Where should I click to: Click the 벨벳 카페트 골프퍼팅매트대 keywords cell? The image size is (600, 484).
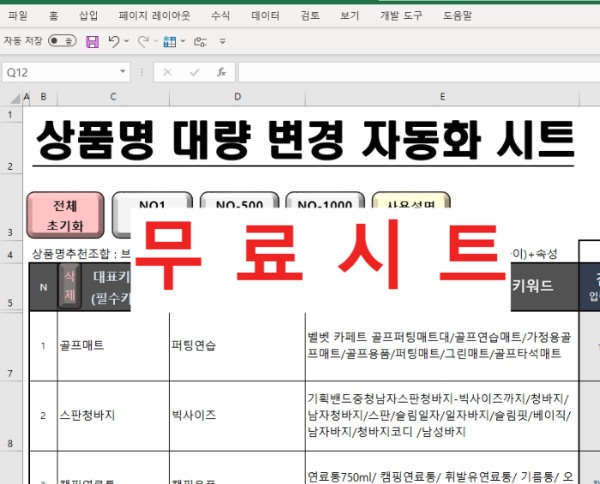pyautogui.click(x=442, y=346)
